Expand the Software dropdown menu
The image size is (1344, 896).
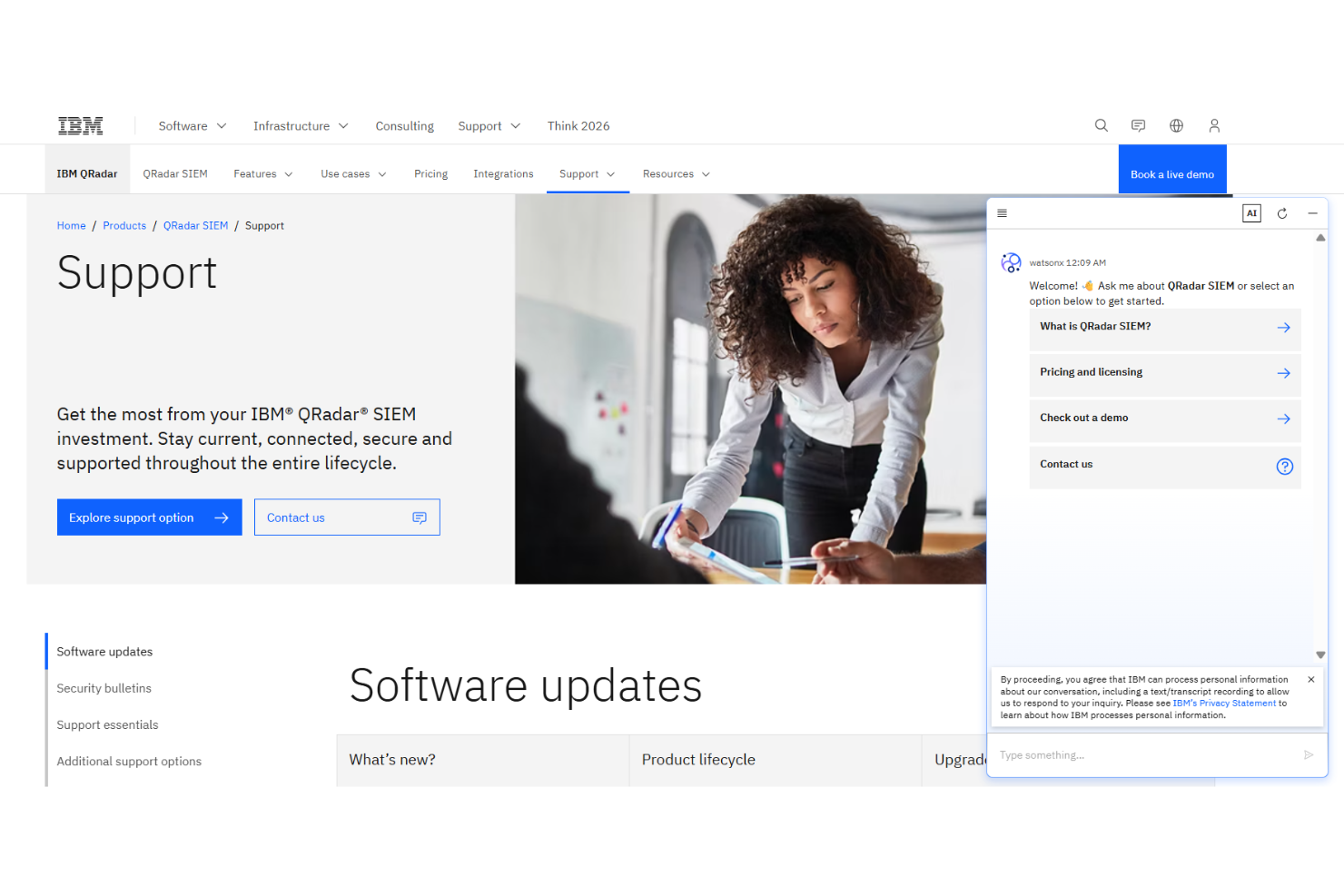[193, 126]
